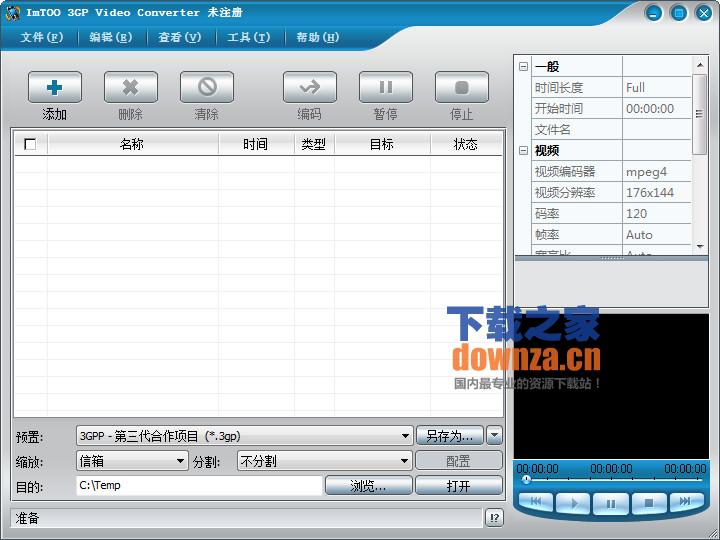Click the Add (添加) plus icon
Image resolution: width=720 pixels, height=540 pixels.
[55, 87]
